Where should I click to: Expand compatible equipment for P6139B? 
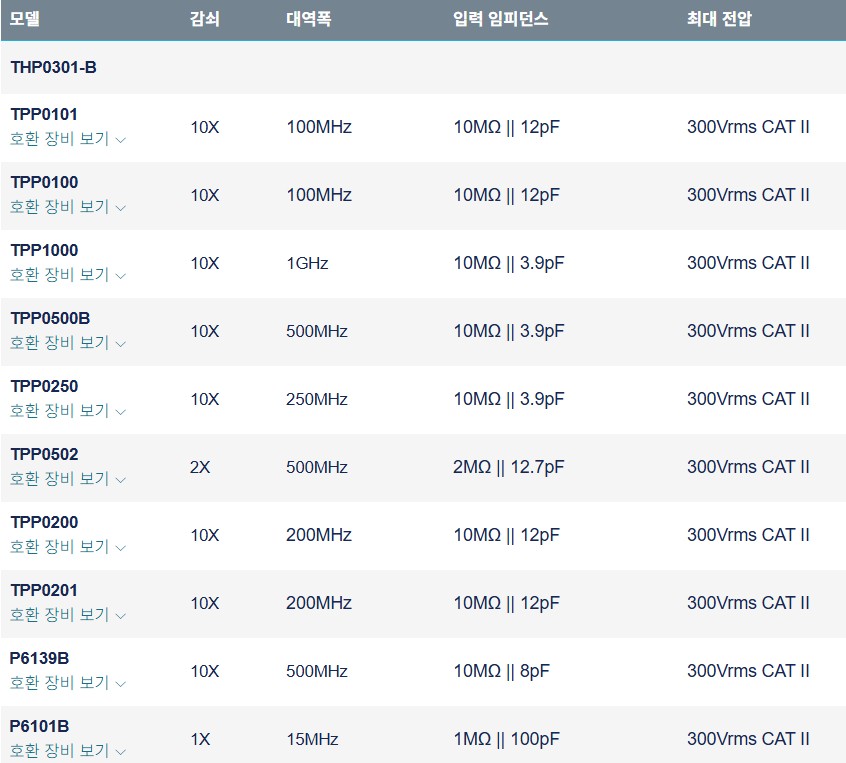pos(68,683)
